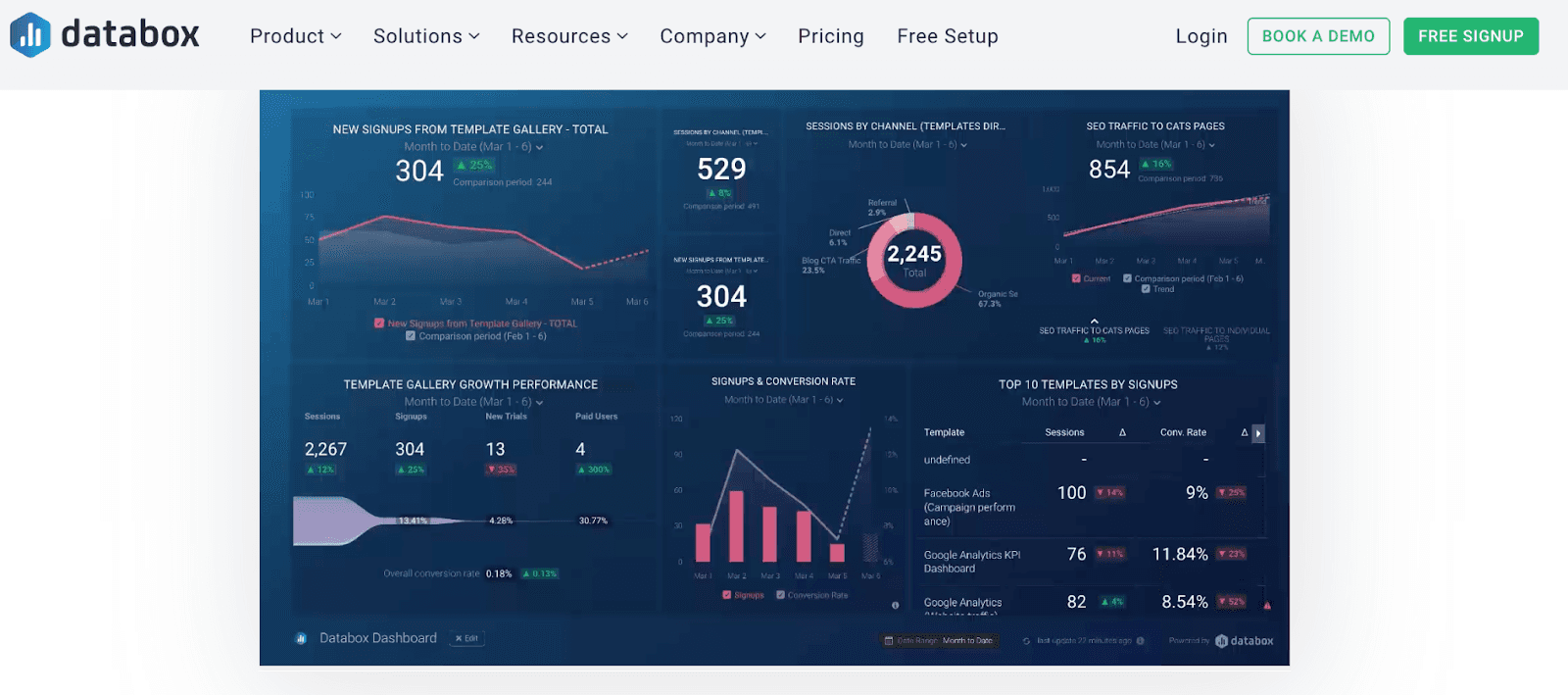Click the up chevron above SEO Traffic to Cats Pages tab
Screen dimensions: 1568x695
pos(1095,321)
